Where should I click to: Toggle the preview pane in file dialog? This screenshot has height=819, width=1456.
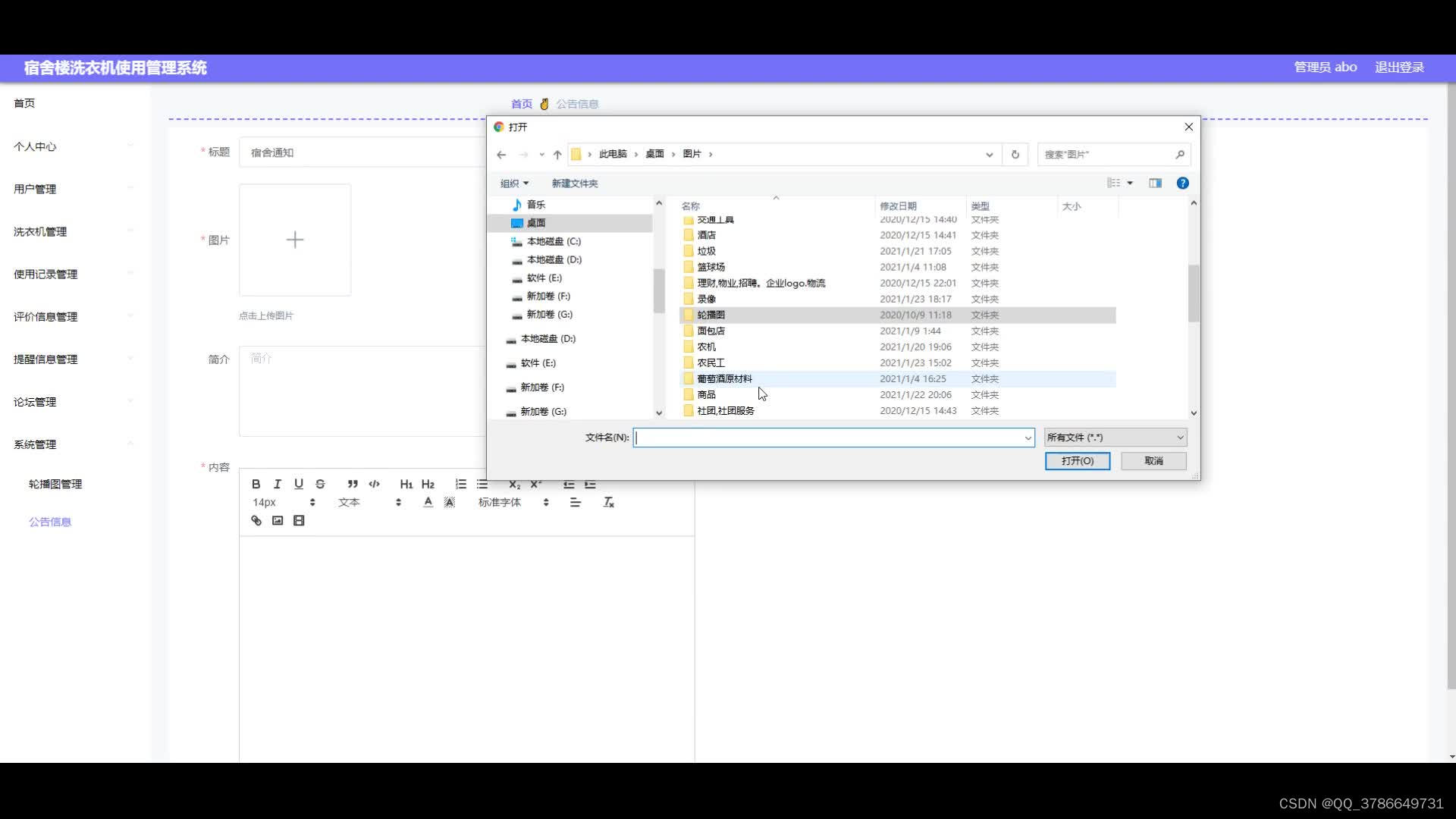point(1155,183)
